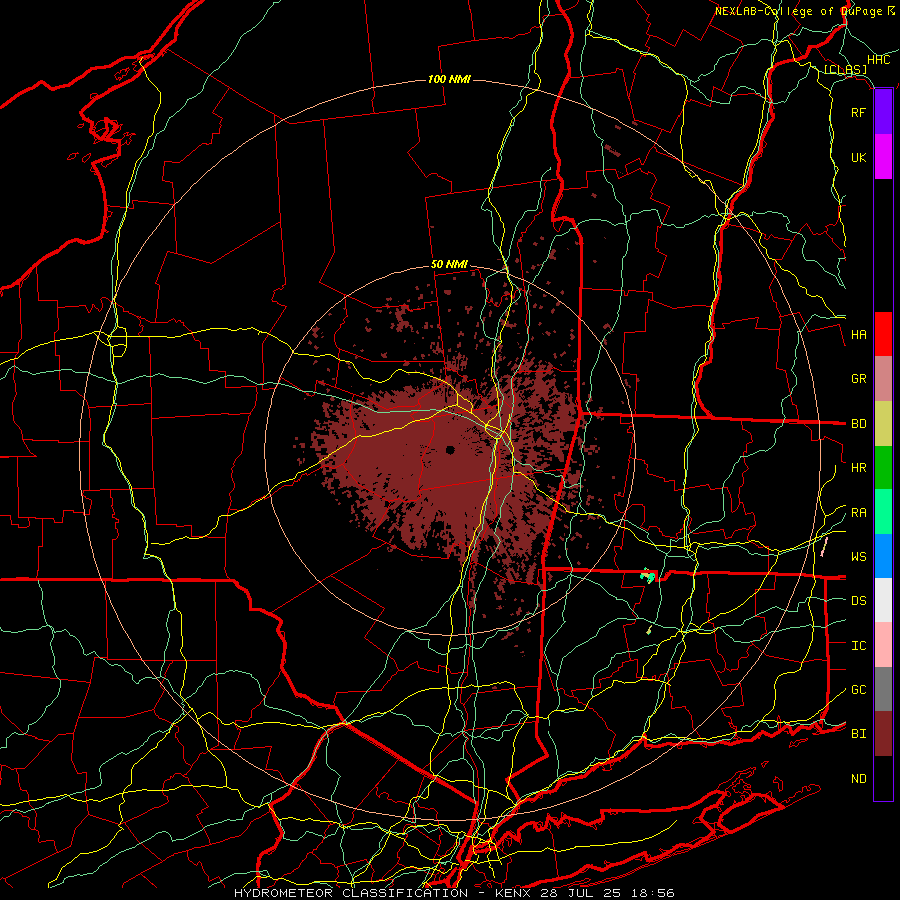Click the RF purple legend swatch
Screen dimensions: 900x900
883,112
